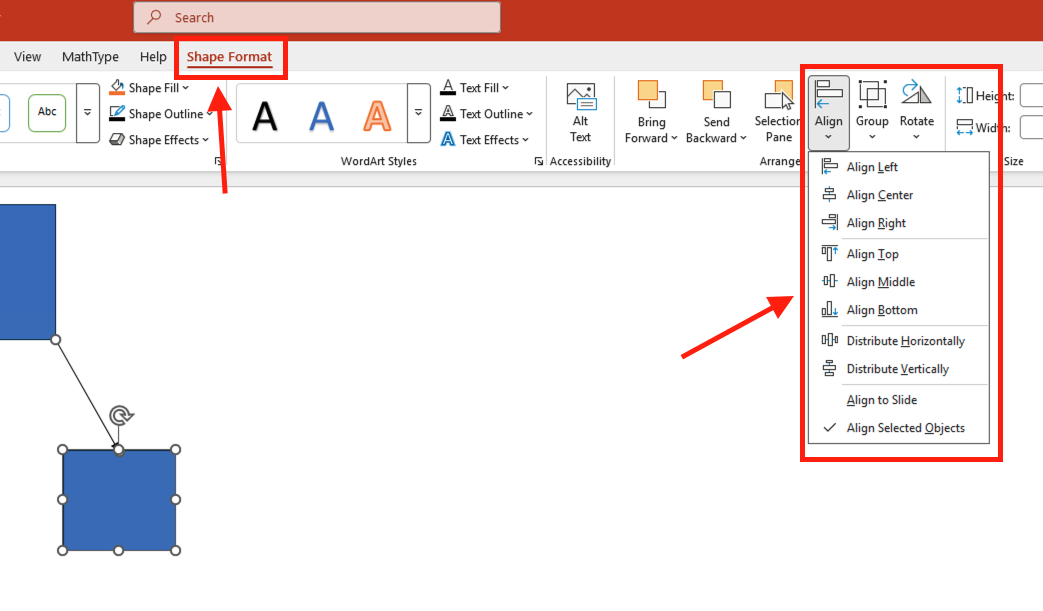Expand the Shape Fill dropdown
This screenshot has width=1043, height=611.
point(186,88)
